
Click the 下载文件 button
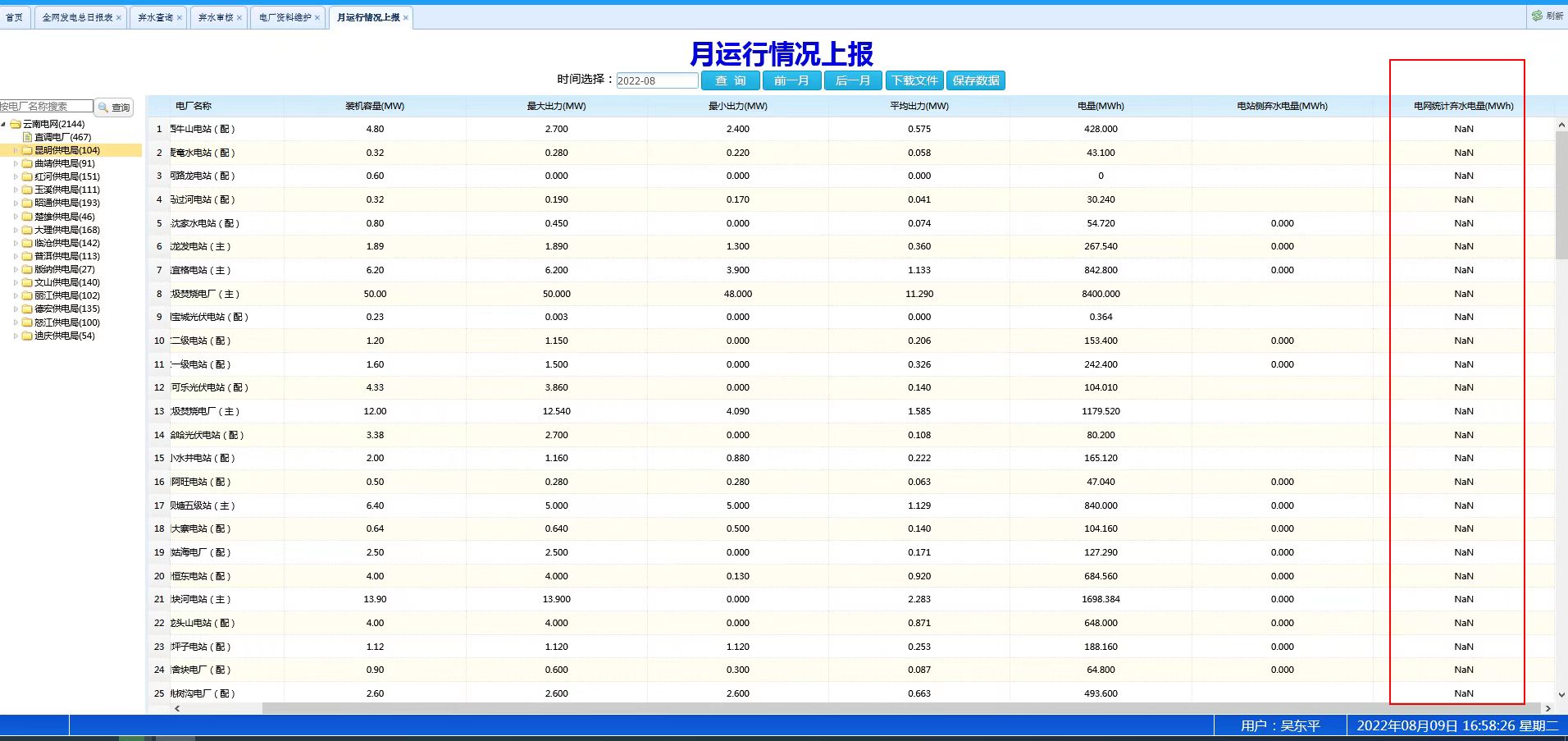[x=914, y=80]
